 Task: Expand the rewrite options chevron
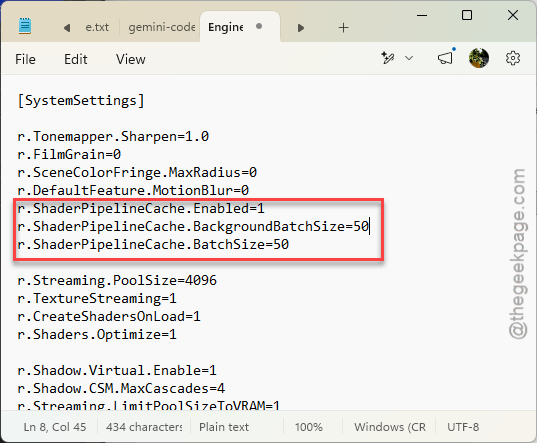click(409, 58)
